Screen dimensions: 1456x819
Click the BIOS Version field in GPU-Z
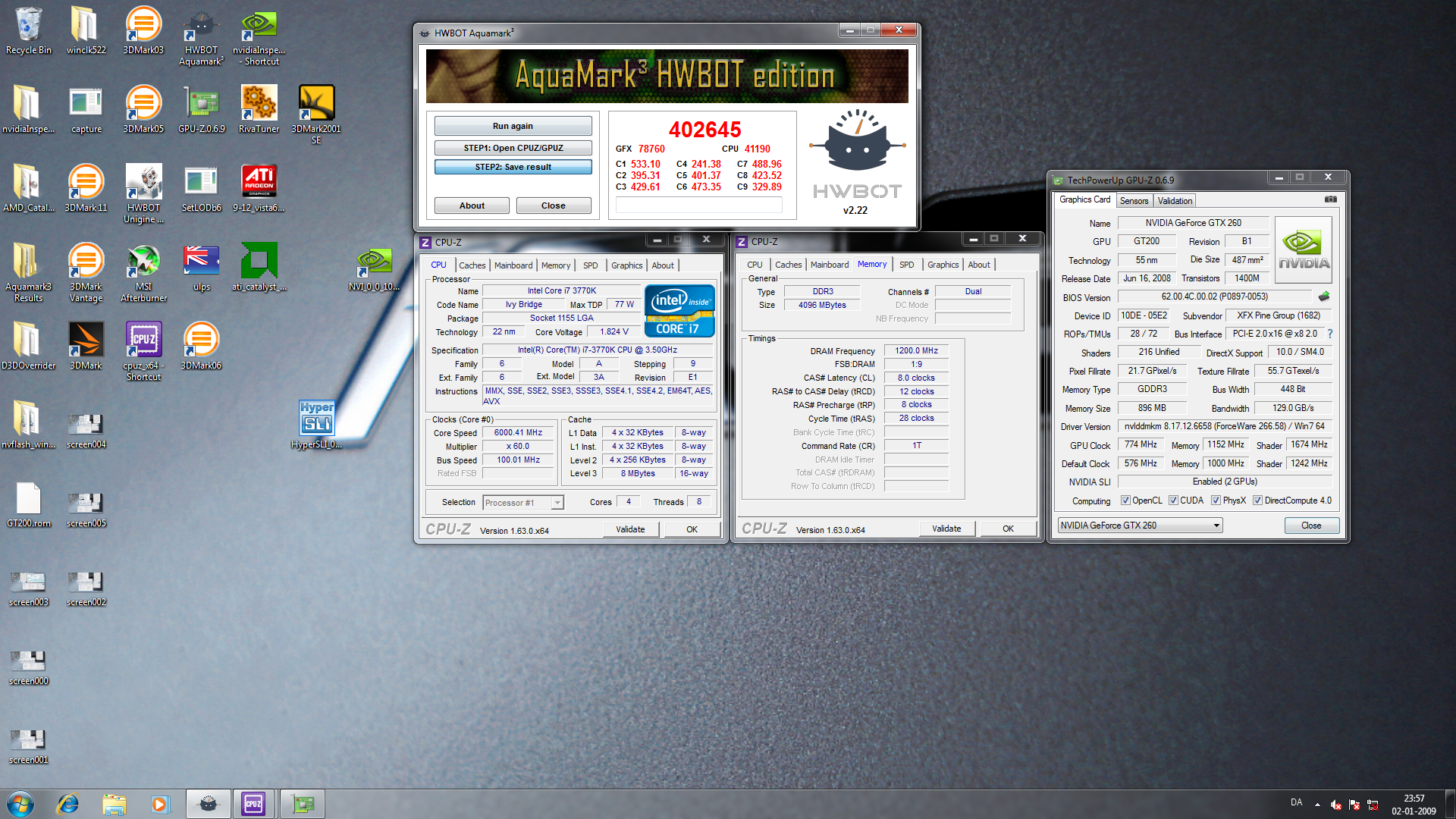(1214, 297)
